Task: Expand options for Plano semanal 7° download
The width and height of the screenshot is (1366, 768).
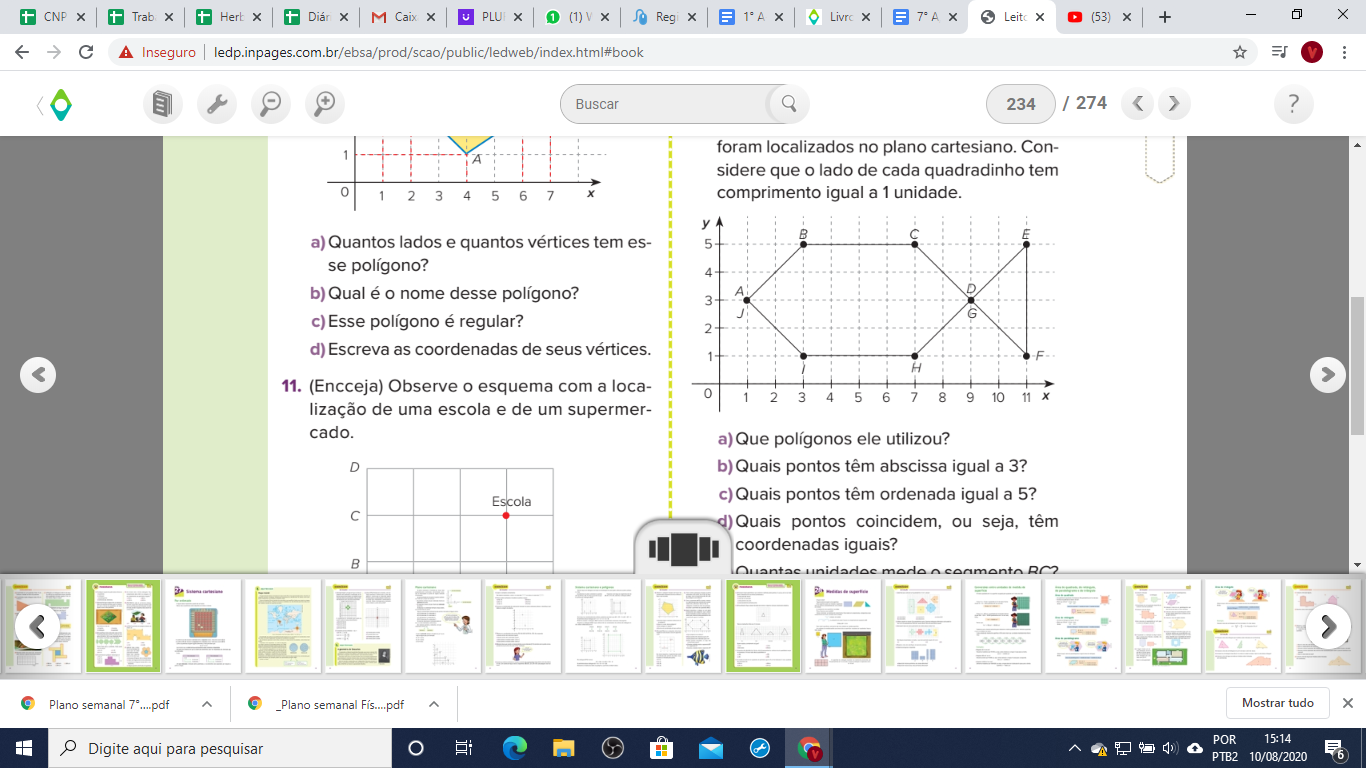Action: click(207, 704)
